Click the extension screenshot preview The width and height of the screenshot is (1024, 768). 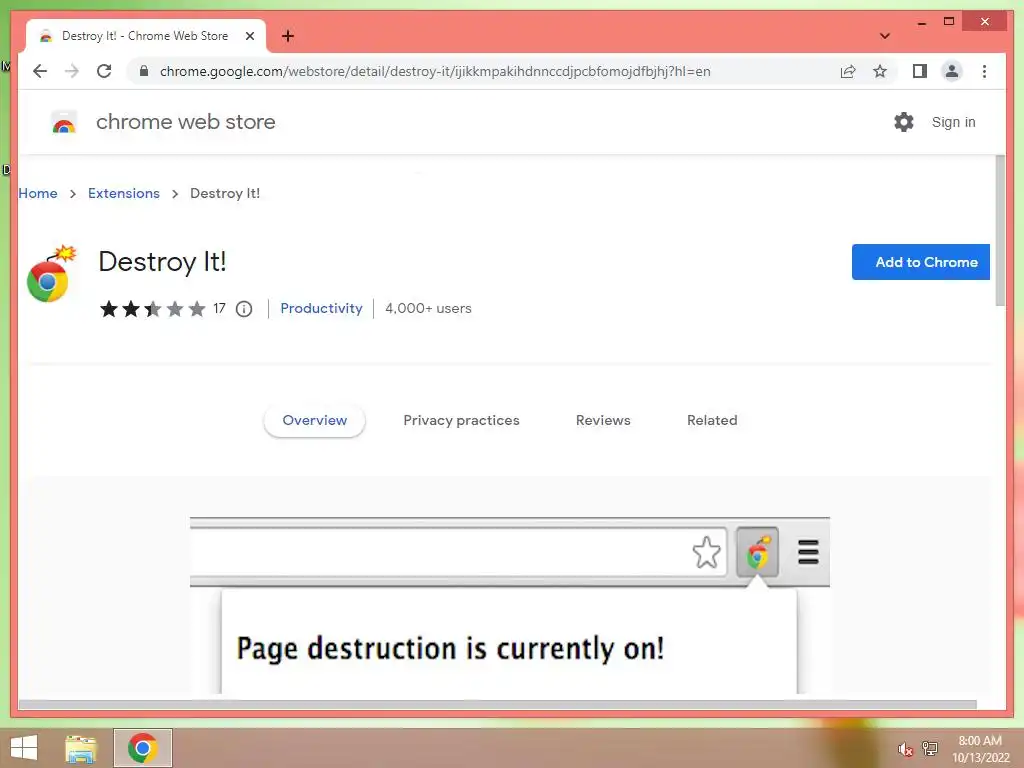tap(509, 605)
